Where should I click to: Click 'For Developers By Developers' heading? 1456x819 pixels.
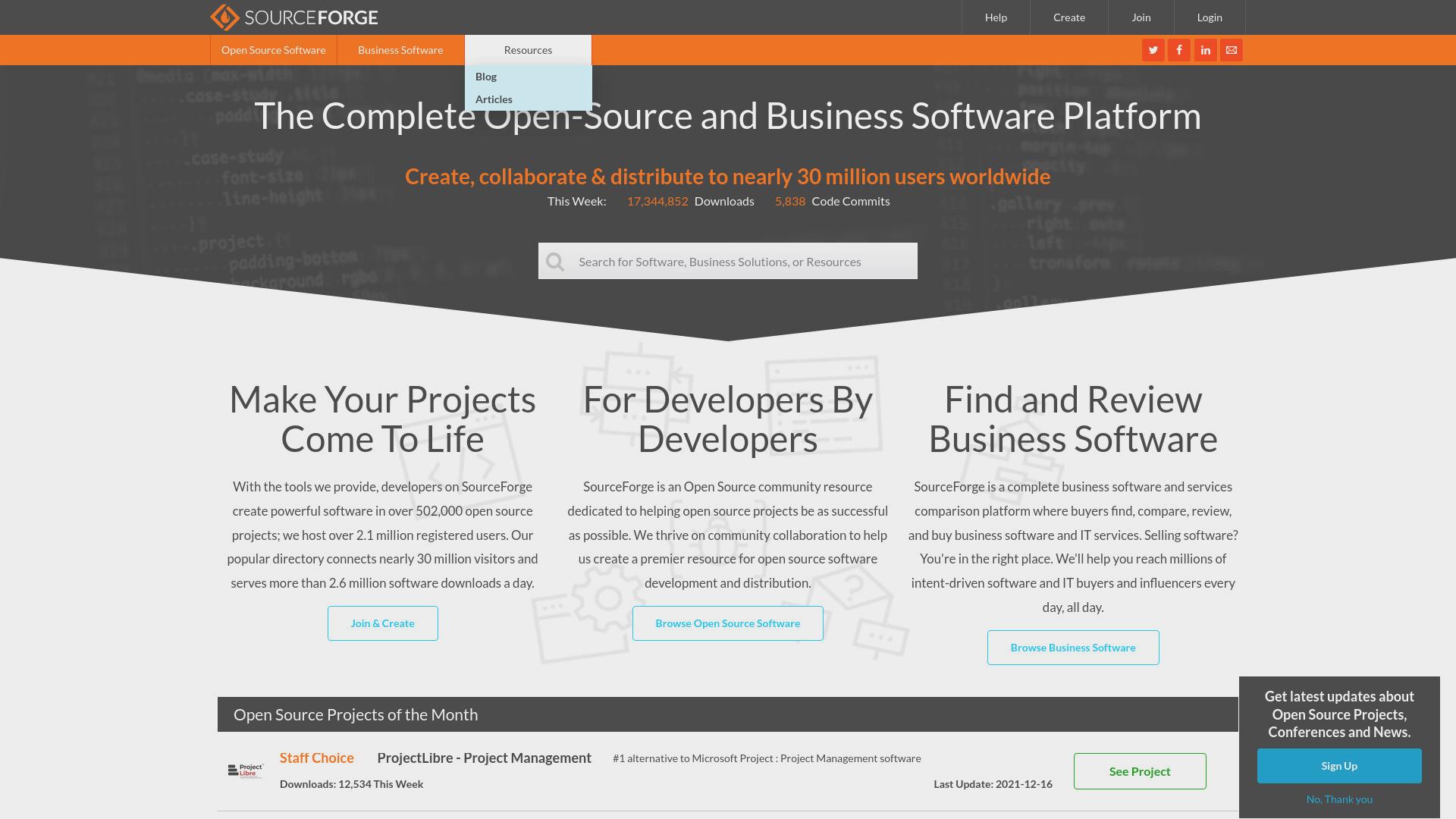727,419
